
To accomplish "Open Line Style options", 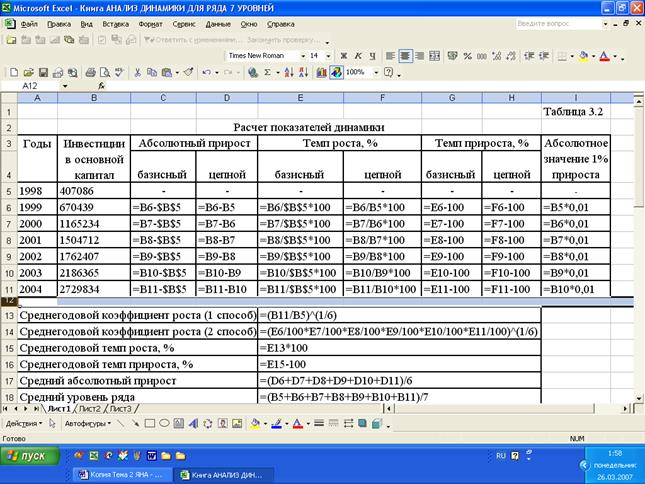I will [319, 424].
